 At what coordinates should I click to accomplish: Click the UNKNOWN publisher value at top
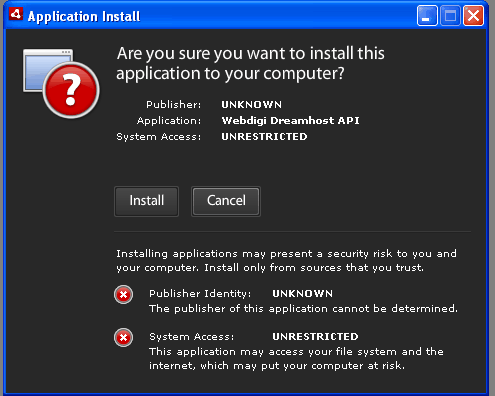(x=252, y=104)
